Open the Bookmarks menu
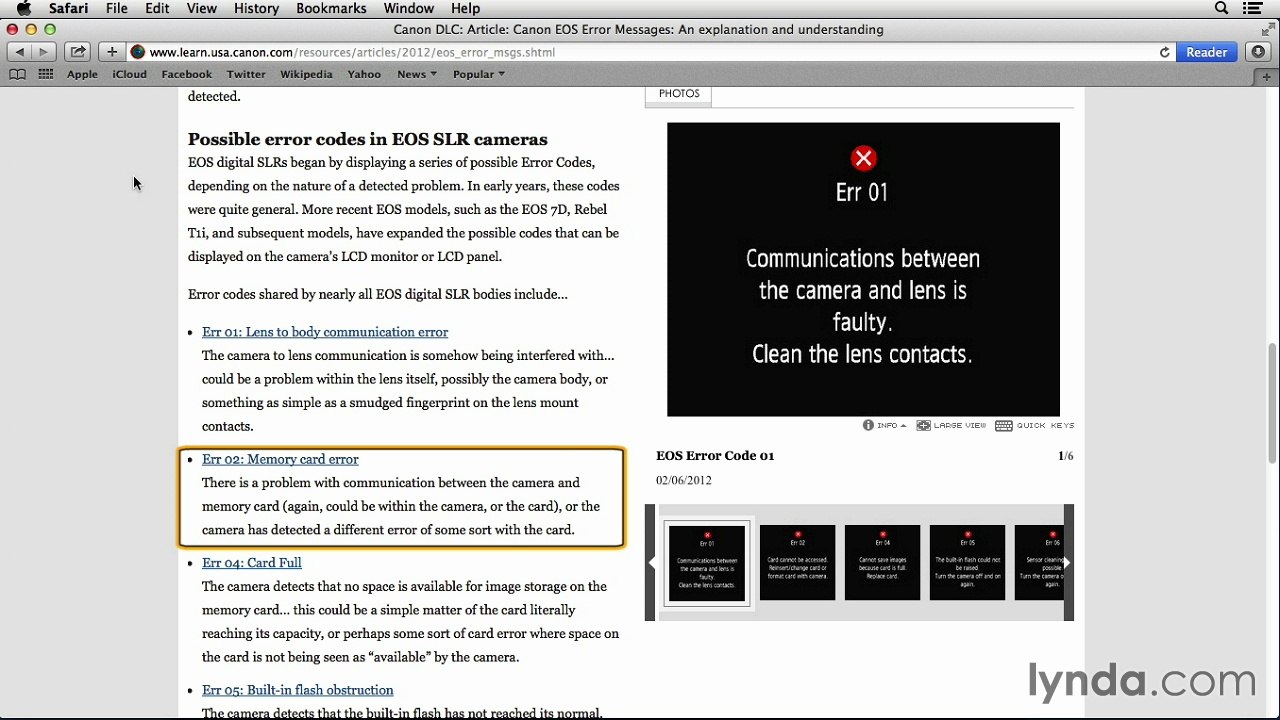This screenshot has width=1280, height=720. (331, 8)
